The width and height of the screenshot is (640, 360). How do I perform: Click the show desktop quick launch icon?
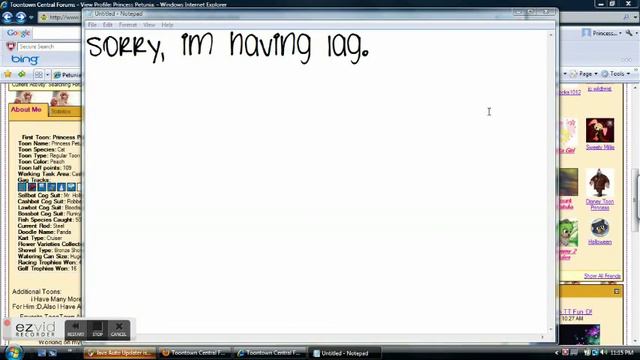41,353
